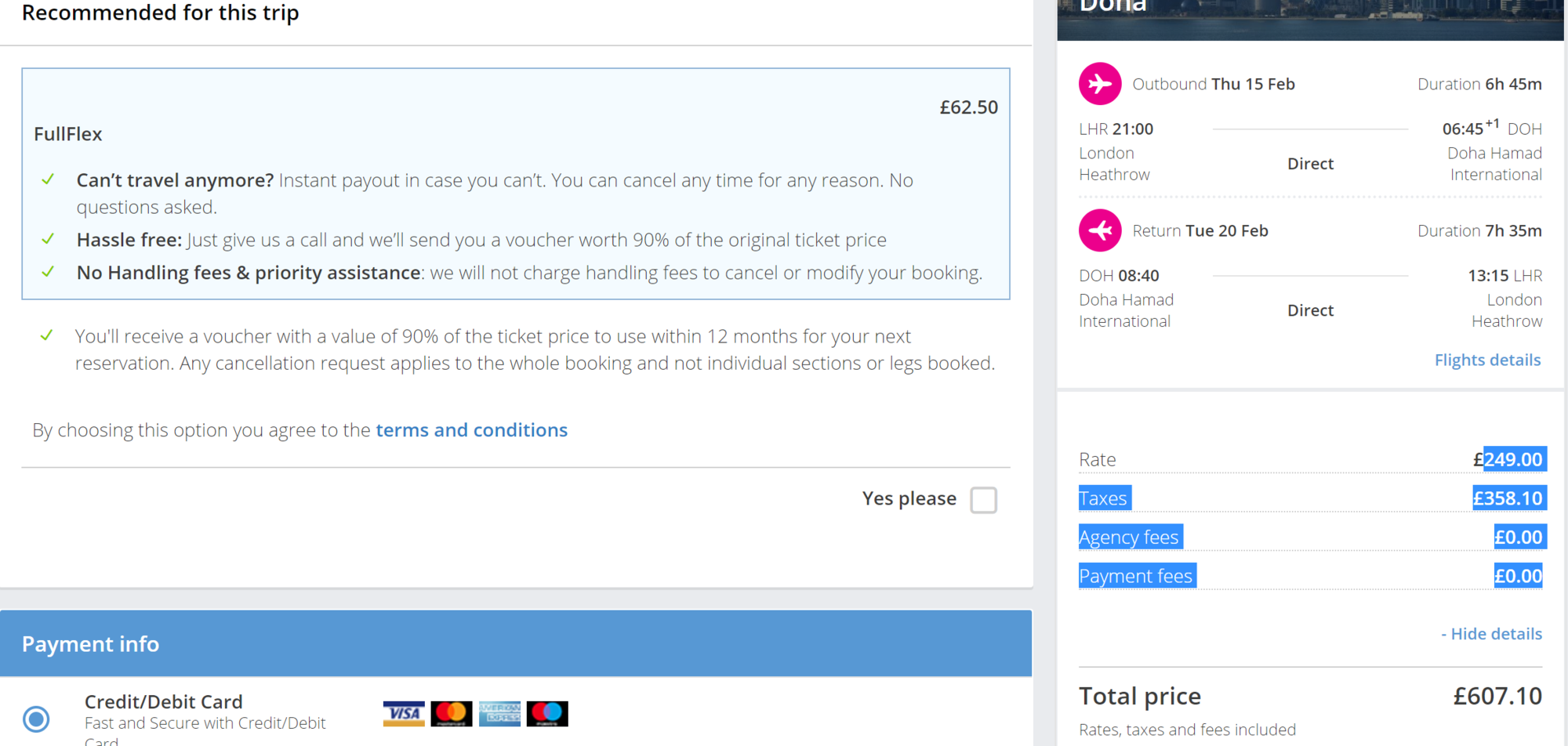Click the checkmark beside Can't travel anymore
This screenshot has width=1568, height=746.
point(49,179)
